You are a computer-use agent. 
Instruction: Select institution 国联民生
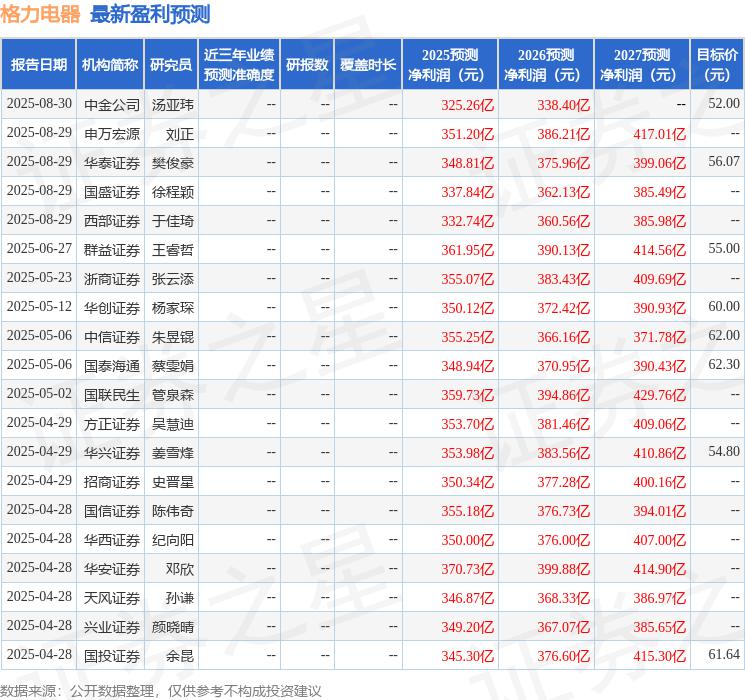pyautogui.click(x=112, y=395)
